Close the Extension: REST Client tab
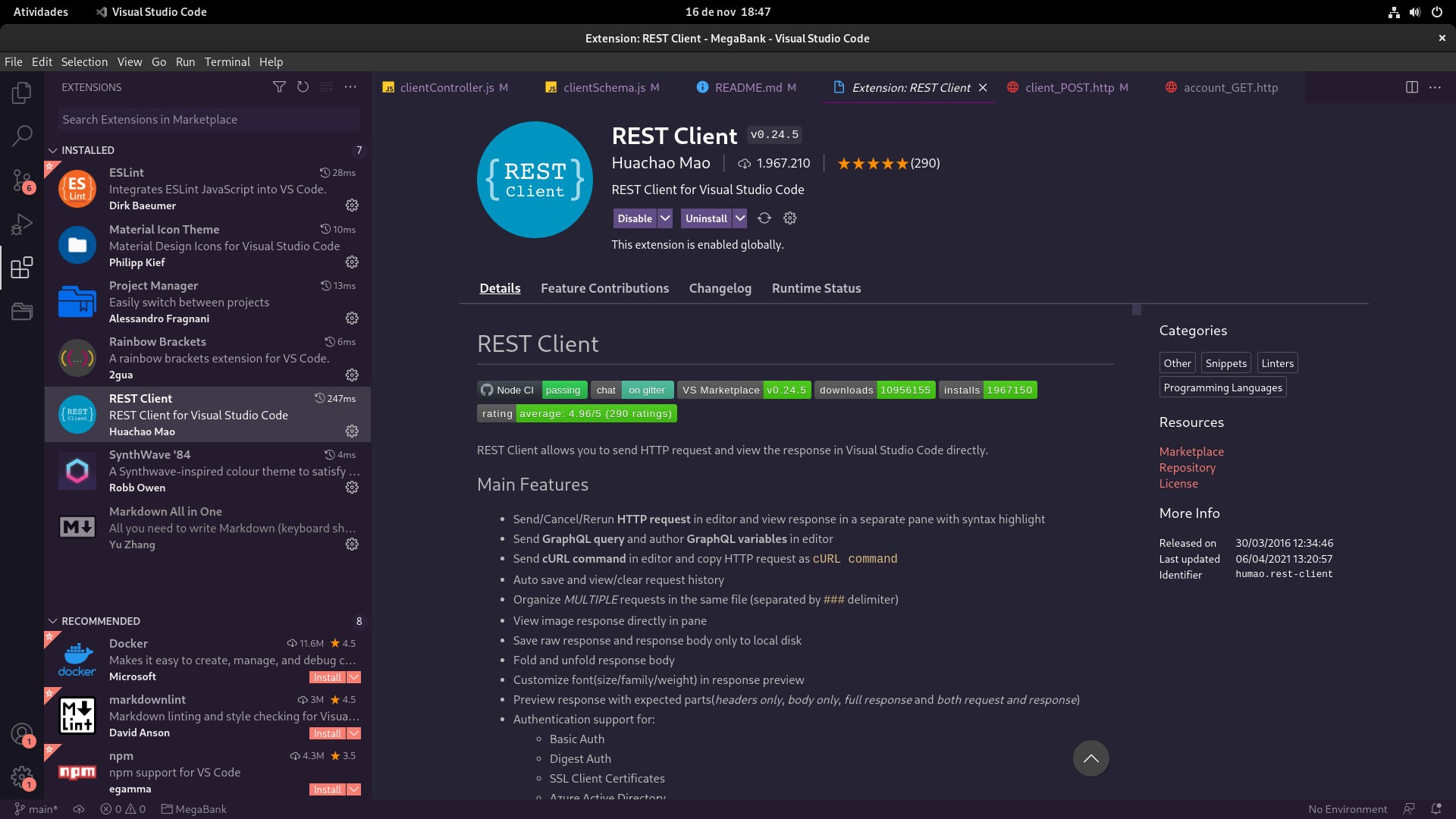This screenshot has width=1456, height=819. click(x=983, y=88)
